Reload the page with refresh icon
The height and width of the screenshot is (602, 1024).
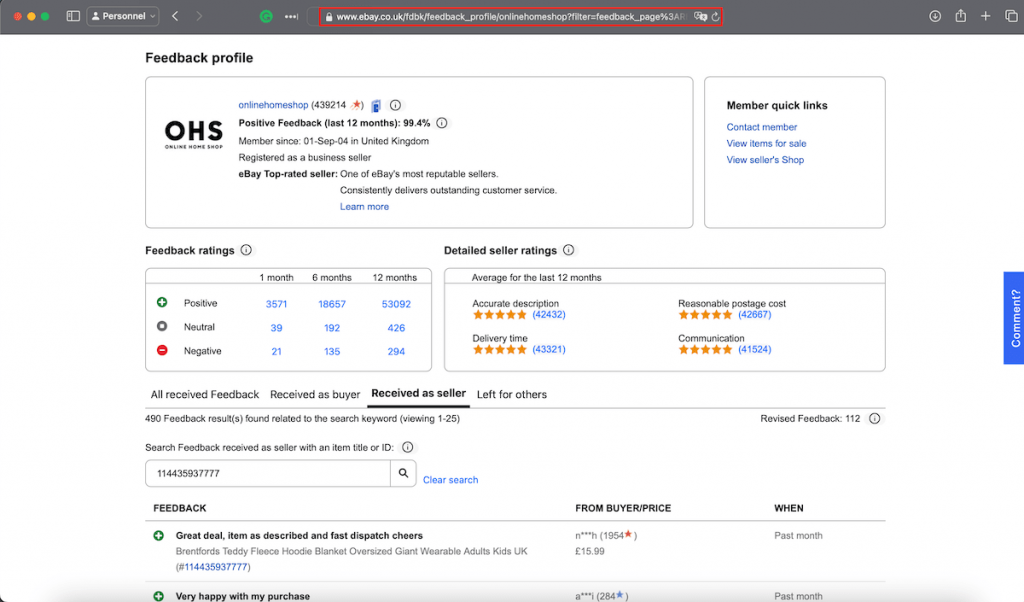tap(716, 16)
